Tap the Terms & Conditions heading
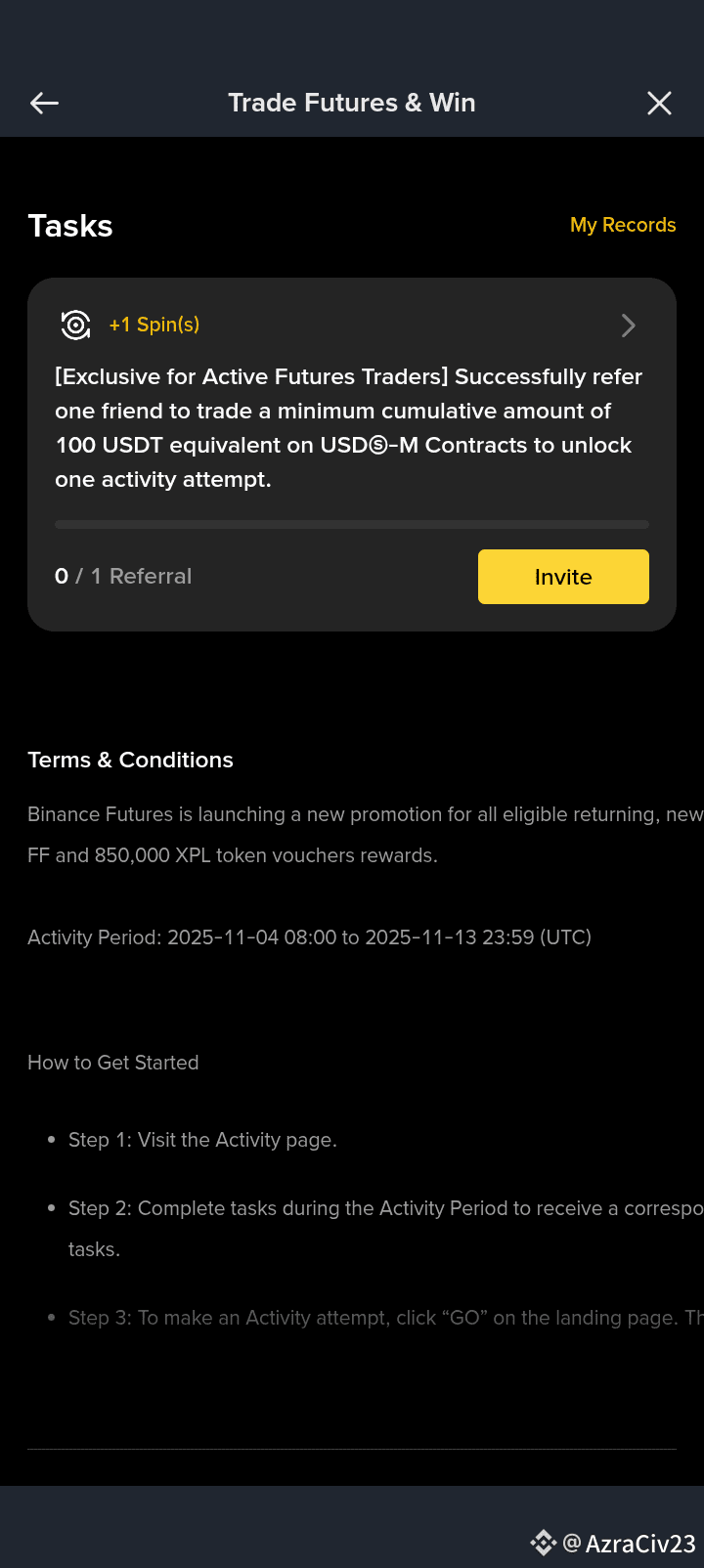Viewport: 704px width, 1568px height. [130, 761]
